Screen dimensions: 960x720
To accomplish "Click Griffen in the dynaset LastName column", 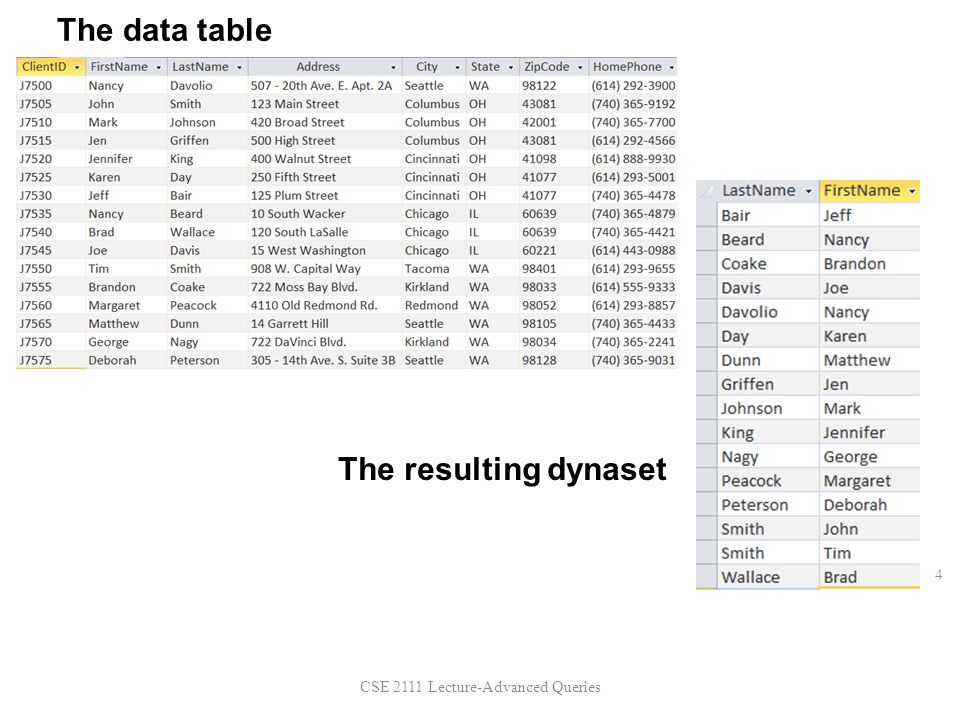I will point(748,384).
